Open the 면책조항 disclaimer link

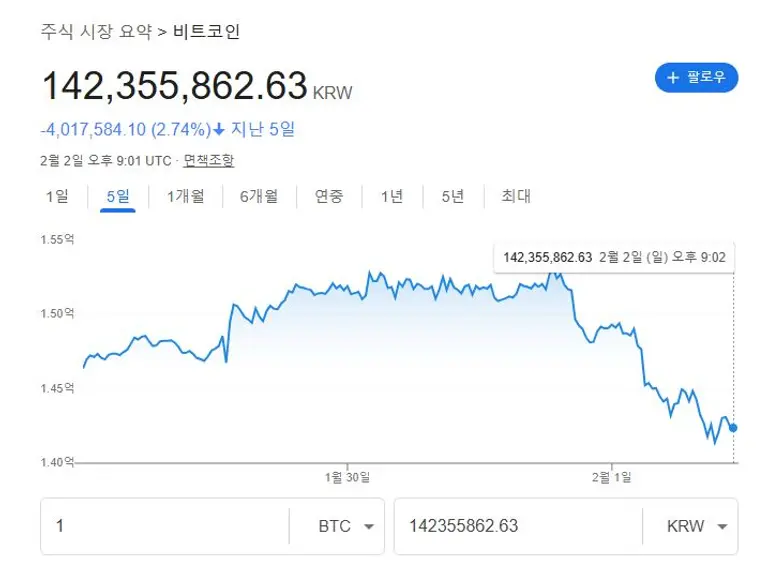point(209,160)
